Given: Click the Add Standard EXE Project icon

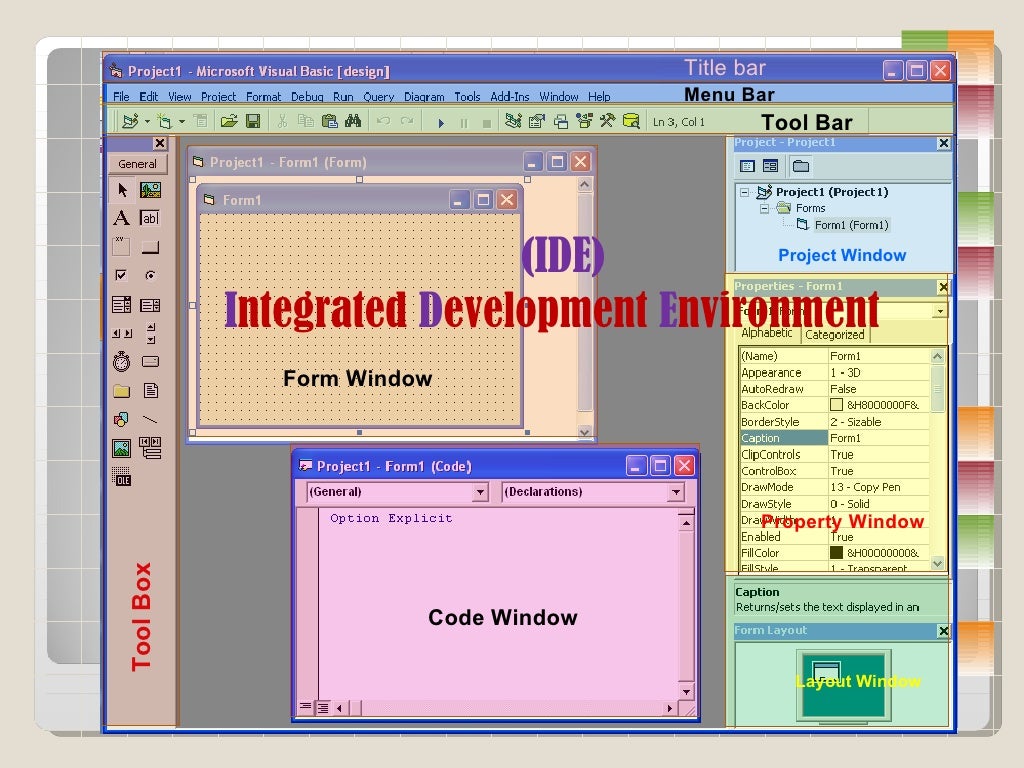Looking at the screenshot, I should click(131, 121).
